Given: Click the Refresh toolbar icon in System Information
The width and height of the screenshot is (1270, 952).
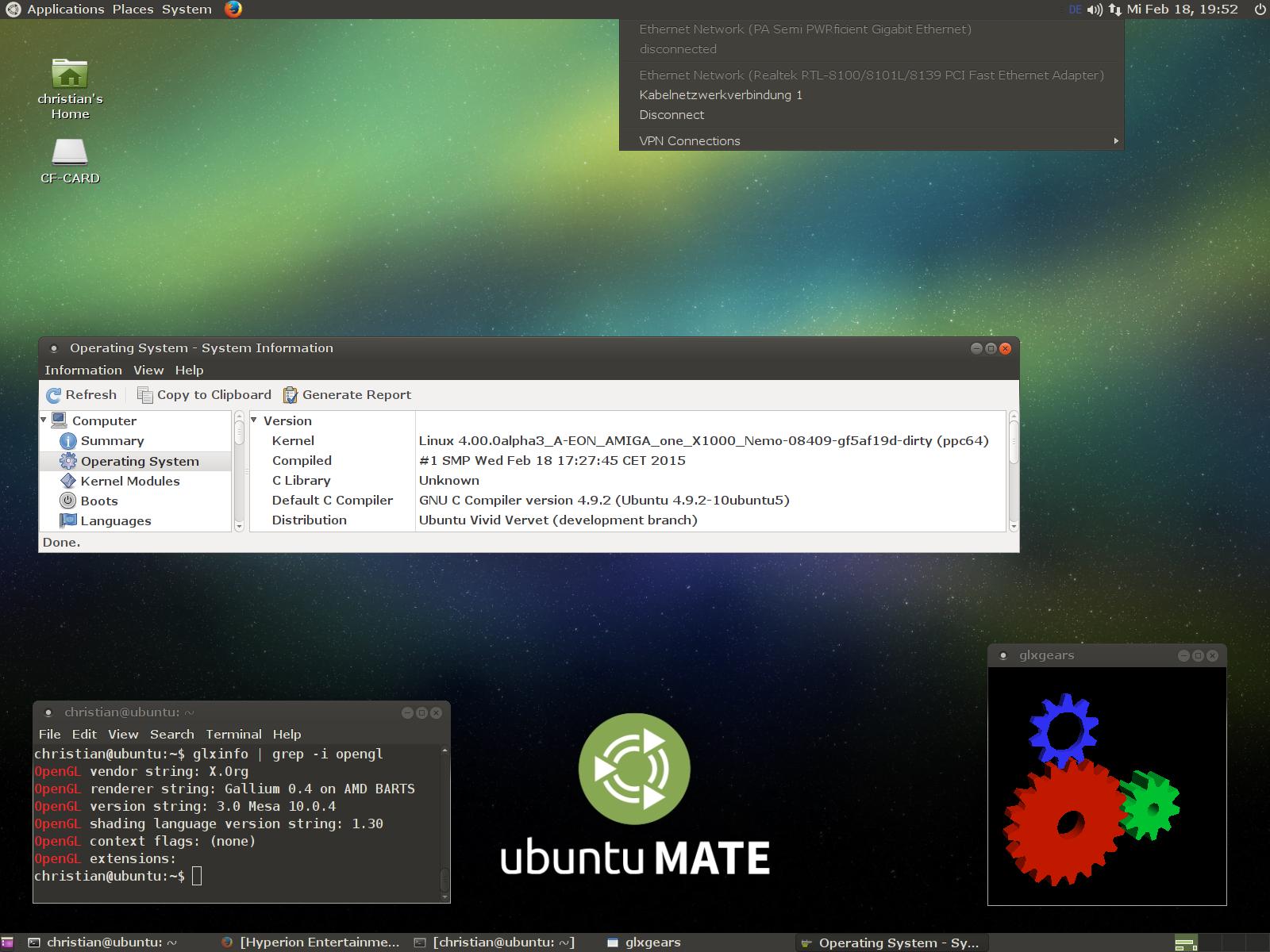Looking at the screenshot, I should pos(54,395).
